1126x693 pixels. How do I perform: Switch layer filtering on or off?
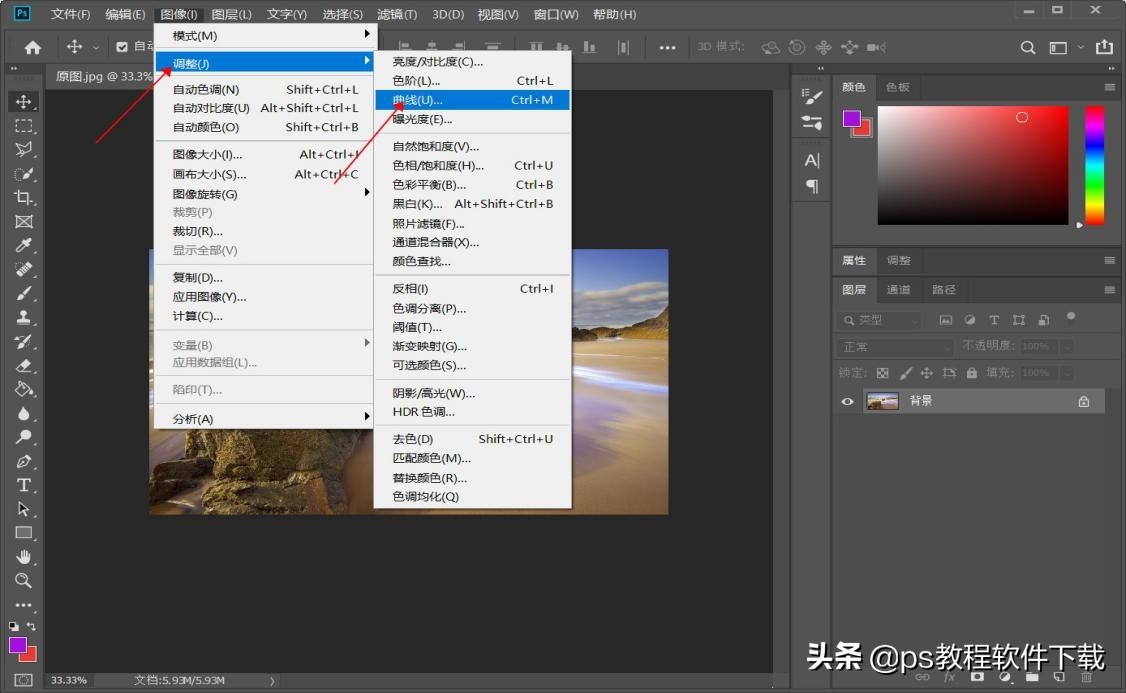pos(1071,317)
